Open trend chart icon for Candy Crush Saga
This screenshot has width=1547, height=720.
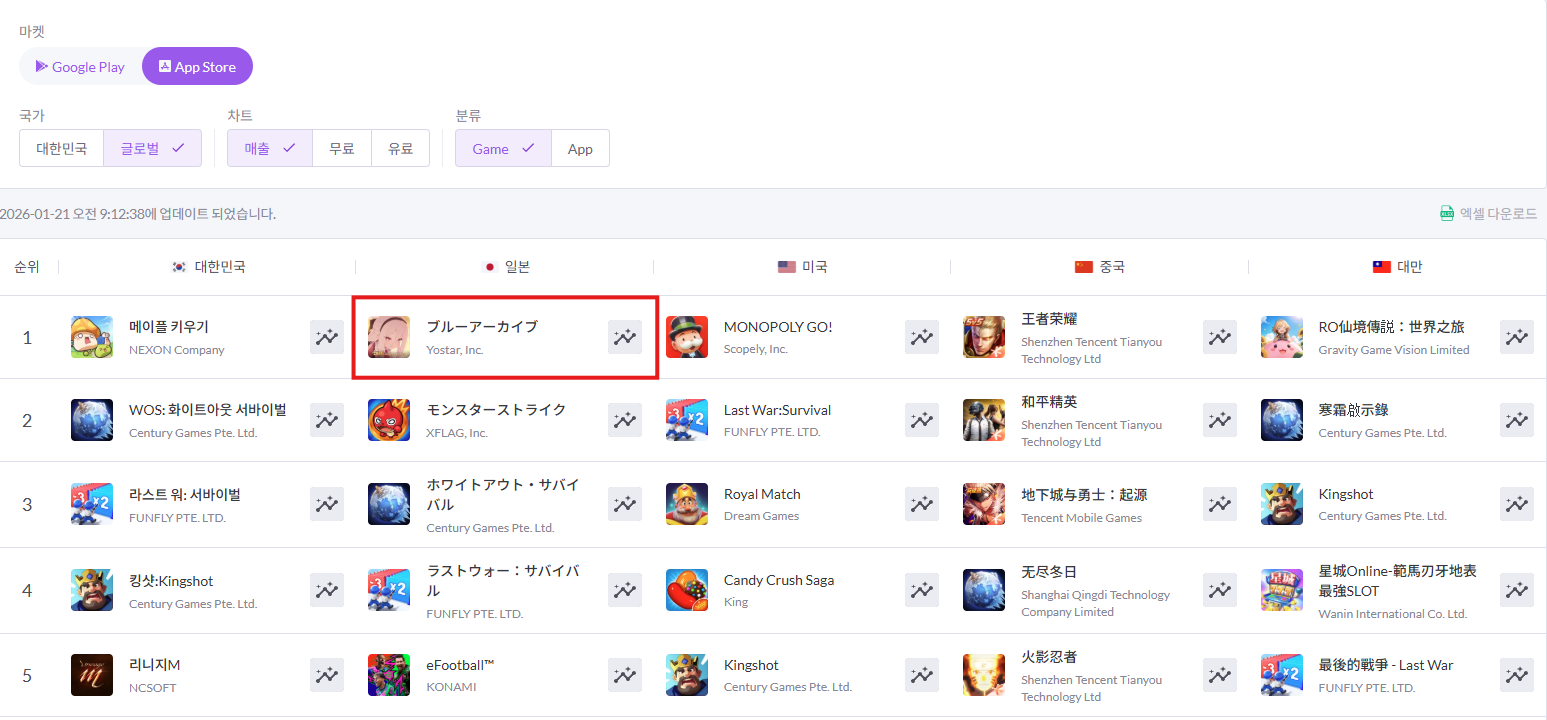pyautogui.click(x=921, y=590)
